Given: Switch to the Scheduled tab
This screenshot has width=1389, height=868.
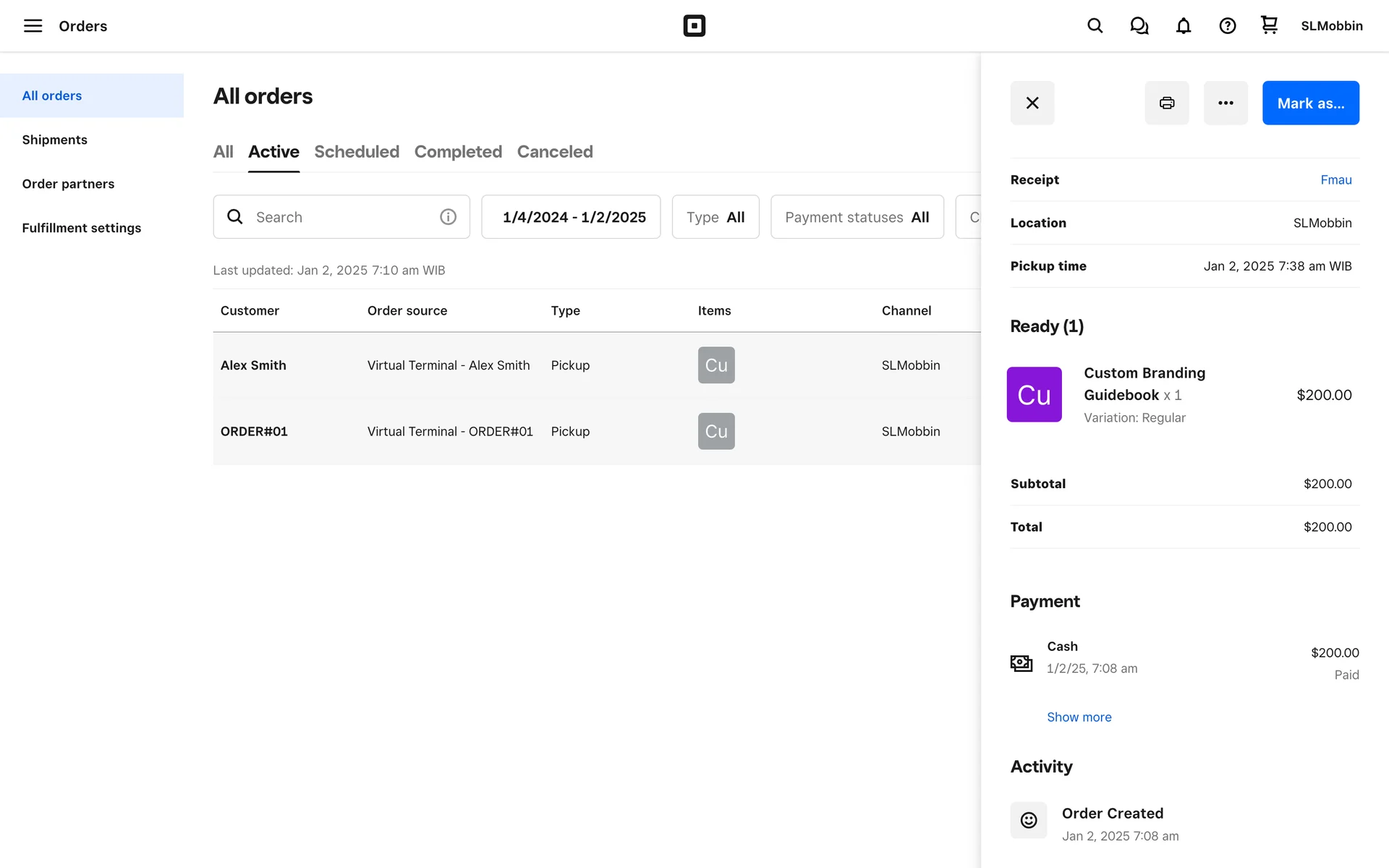Looking at the screenshot, I should coord(356,152).
